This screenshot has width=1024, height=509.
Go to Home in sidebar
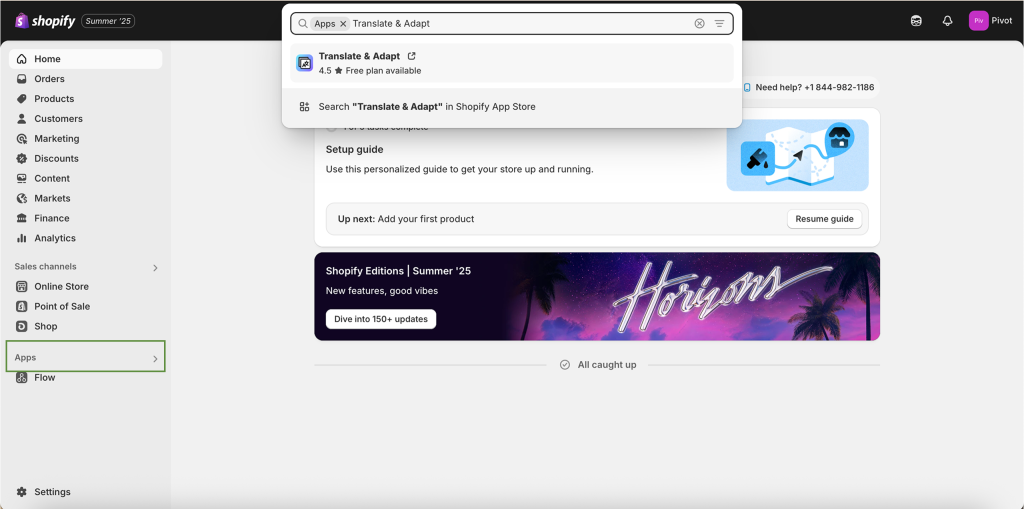click(86, 59)
